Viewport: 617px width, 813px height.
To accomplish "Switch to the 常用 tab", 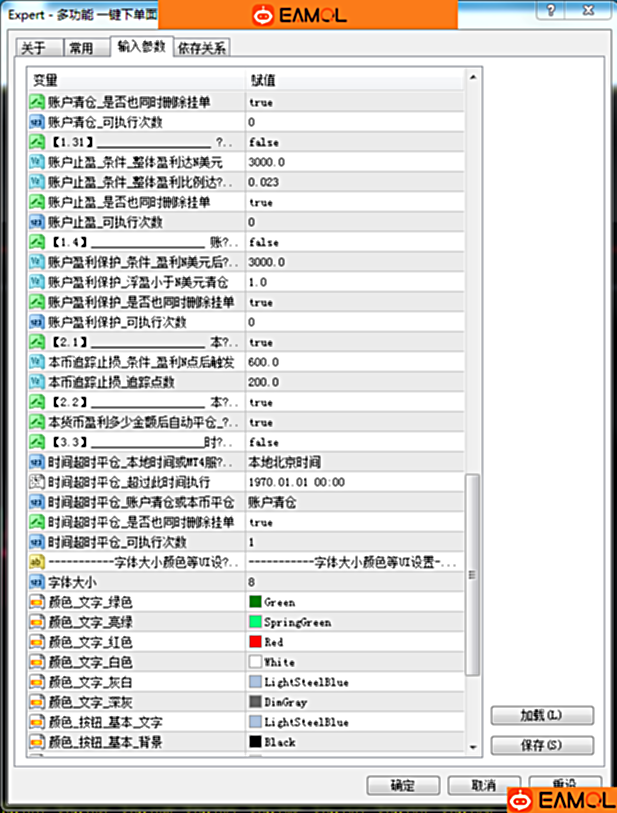I will (x=82, y=48).
